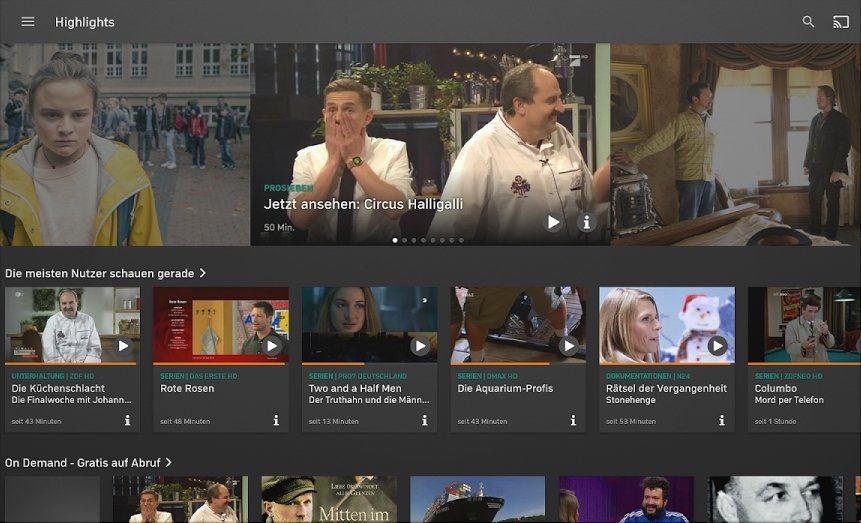
Task: Click 'SERIEN | PRO7 DEUTSCHLAND' label
Action: point(357,376)
